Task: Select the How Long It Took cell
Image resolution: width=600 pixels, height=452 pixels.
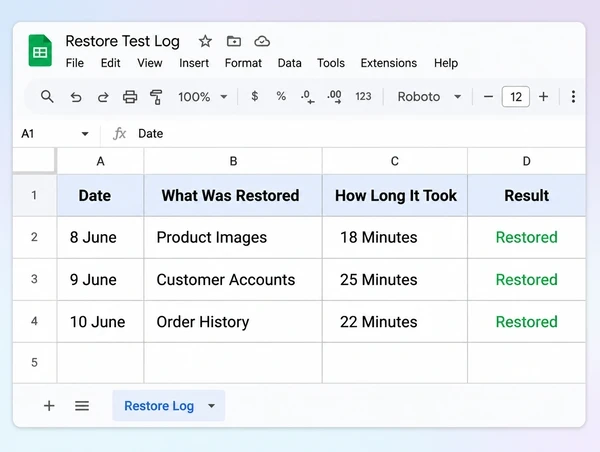Action: click(x=395, y=195)
